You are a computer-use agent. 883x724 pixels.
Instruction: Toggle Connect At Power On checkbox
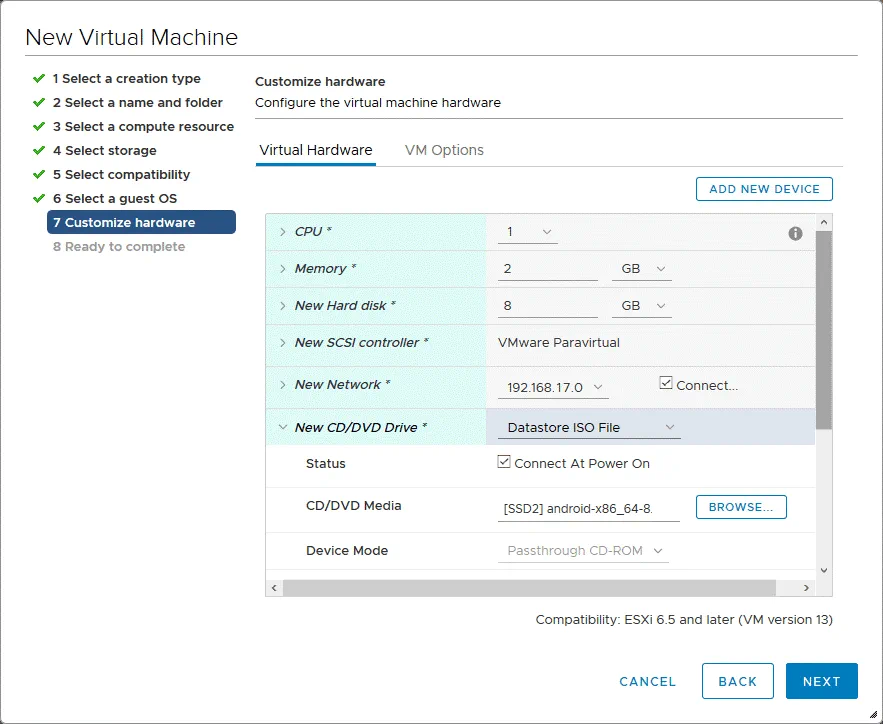tap(505, 463)
